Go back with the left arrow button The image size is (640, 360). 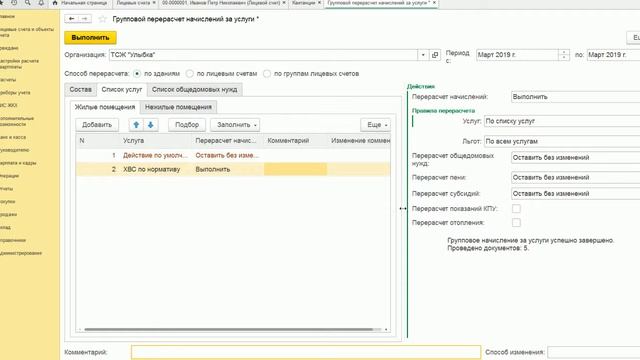tap(71, 19)
